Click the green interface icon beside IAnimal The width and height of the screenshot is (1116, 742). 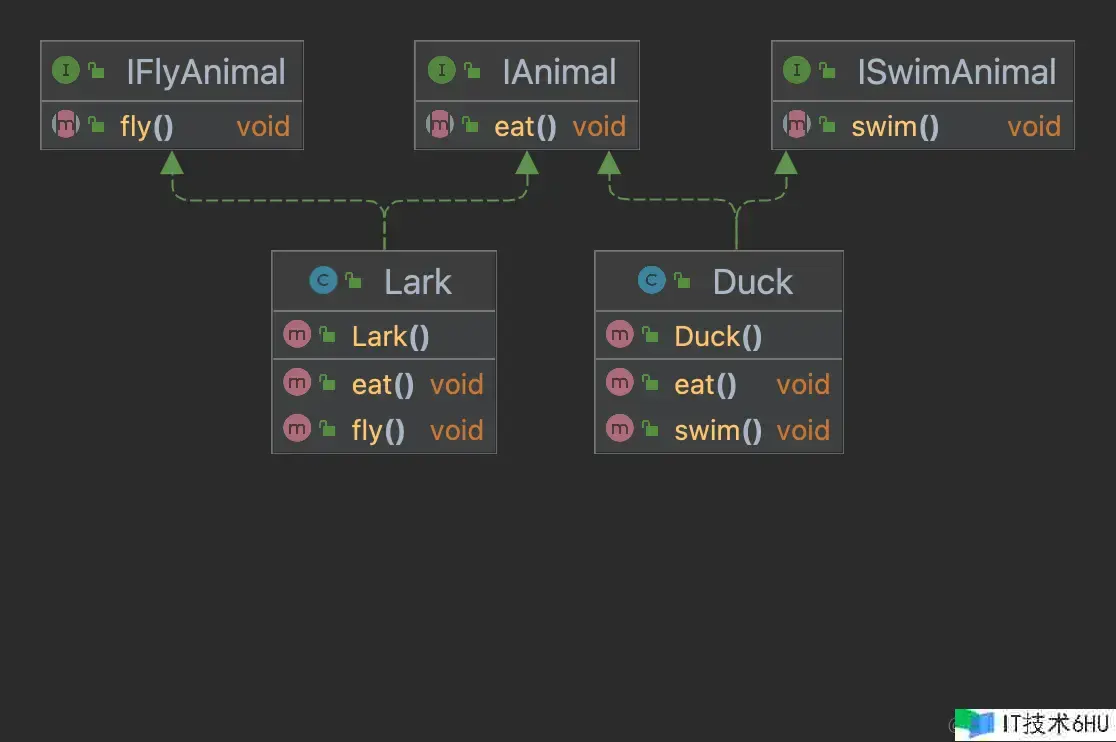[441, 70]
